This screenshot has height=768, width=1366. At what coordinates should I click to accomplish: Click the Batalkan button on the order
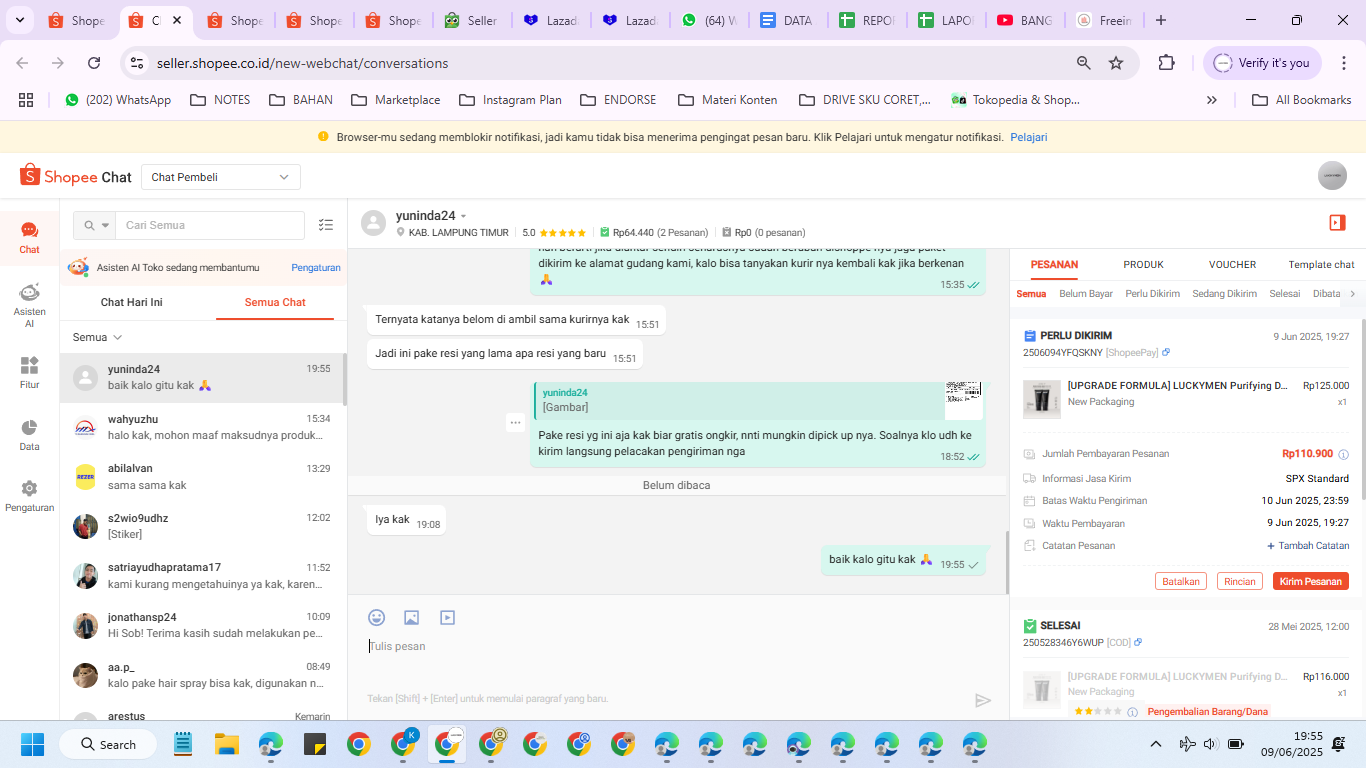(1181, 581)
